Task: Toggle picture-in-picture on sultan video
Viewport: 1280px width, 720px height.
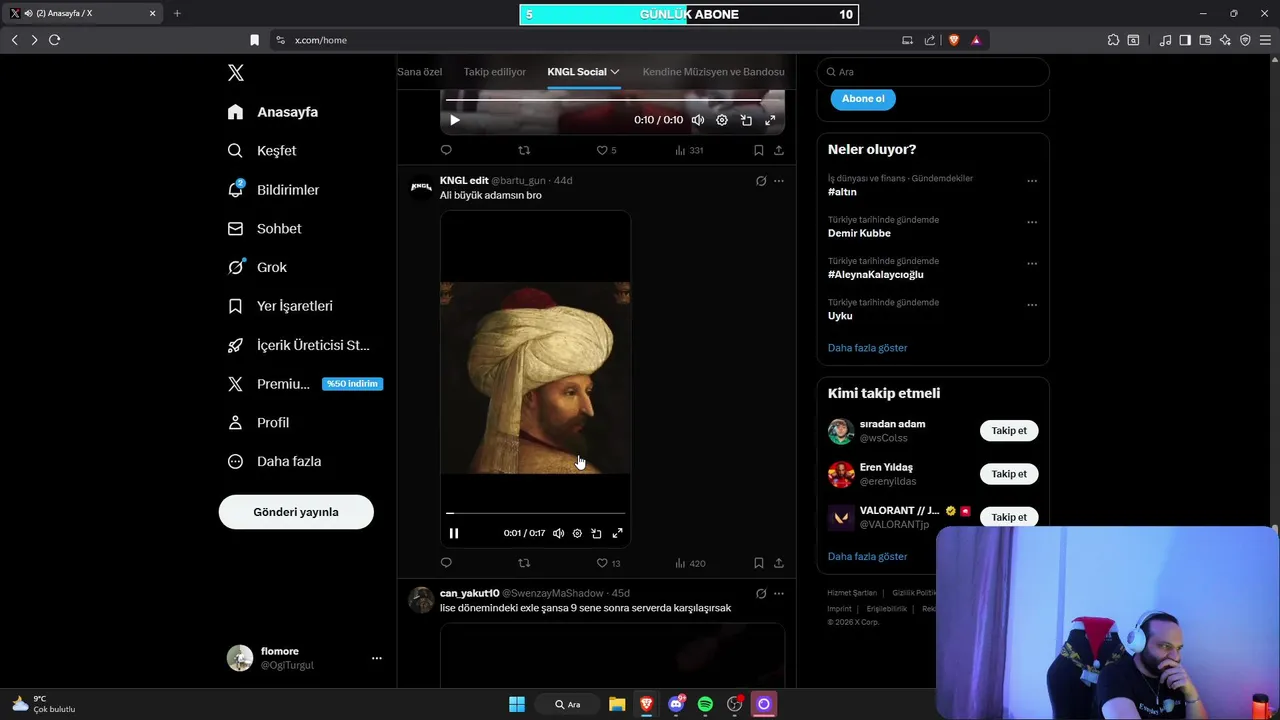Action: 596,533
